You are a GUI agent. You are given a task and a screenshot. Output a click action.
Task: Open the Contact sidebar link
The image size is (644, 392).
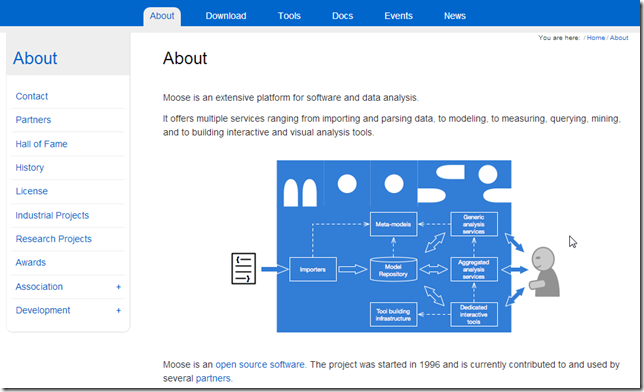click(x=32, y=96)
